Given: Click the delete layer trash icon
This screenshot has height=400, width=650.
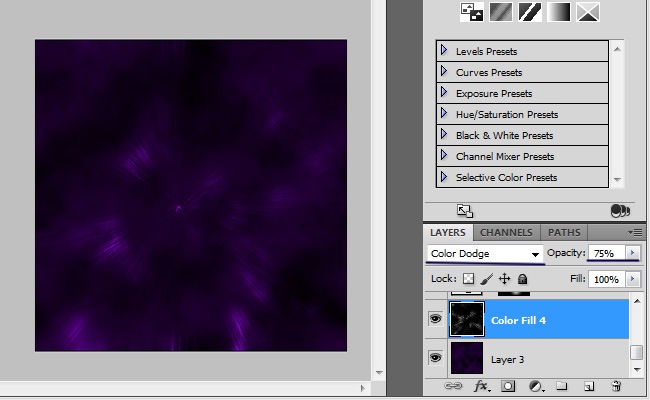Looking at the screenshot, I should (x=616, y=386).
